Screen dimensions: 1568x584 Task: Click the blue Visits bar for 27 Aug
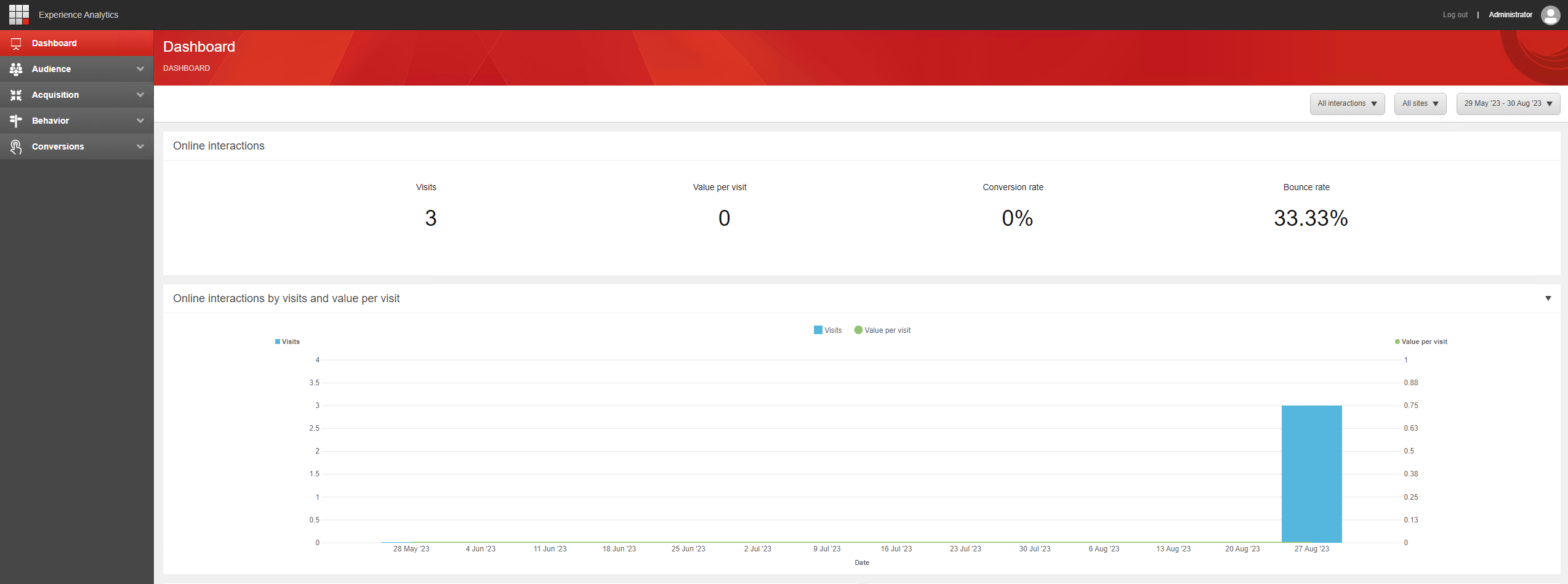click(x=1311, y=474)
